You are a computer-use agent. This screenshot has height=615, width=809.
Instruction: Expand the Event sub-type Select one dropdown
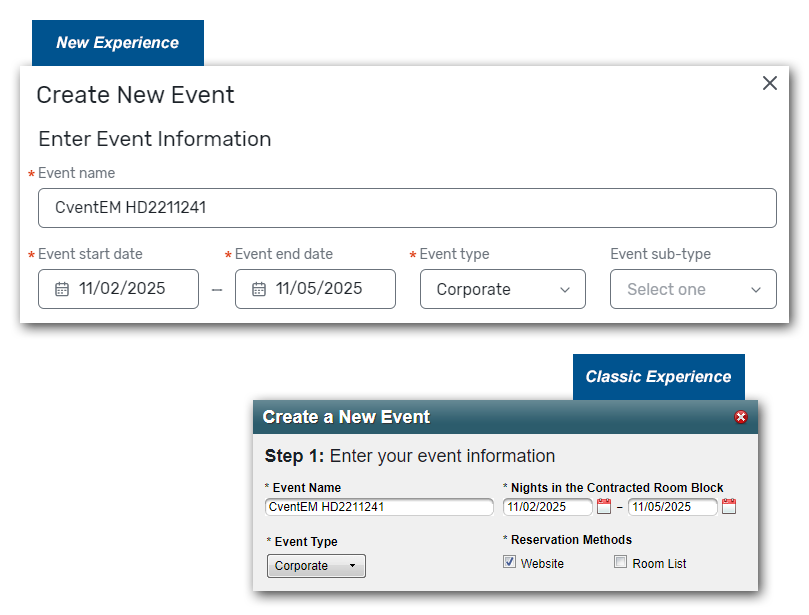pos(693,289)
